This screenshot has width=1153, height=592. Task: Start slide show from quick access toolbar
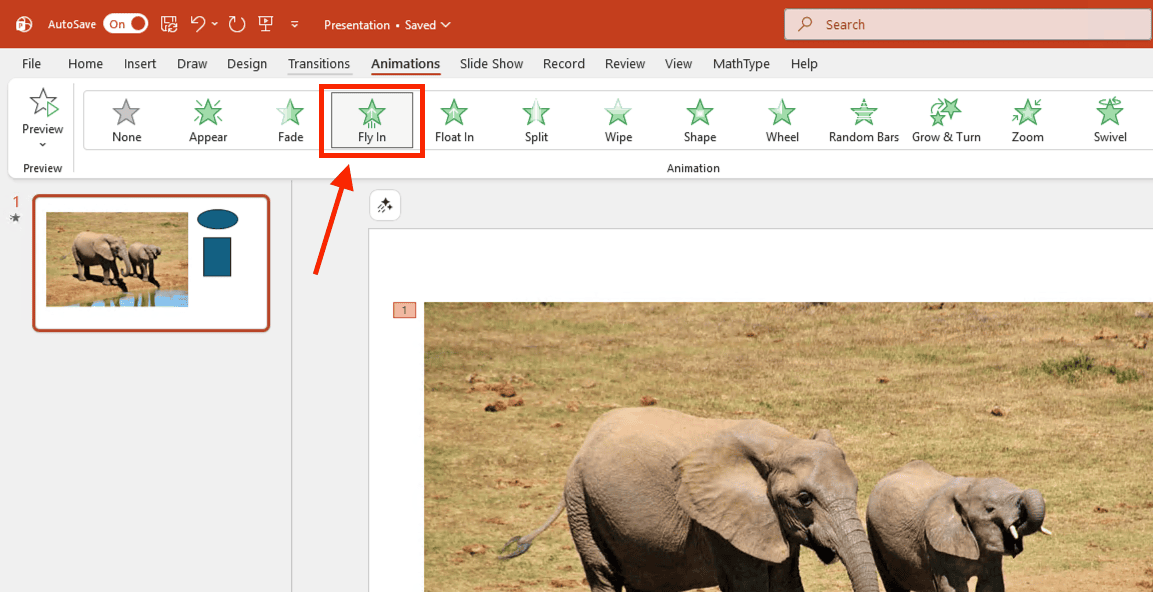[265, 24]
